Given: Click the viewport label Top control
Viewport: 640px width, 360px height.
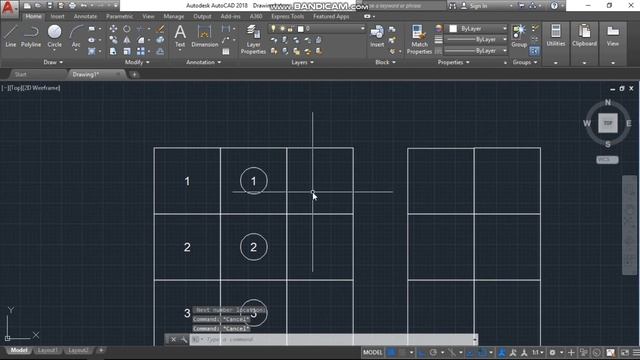Looking at the screenshot, I should tap(16, 88).
